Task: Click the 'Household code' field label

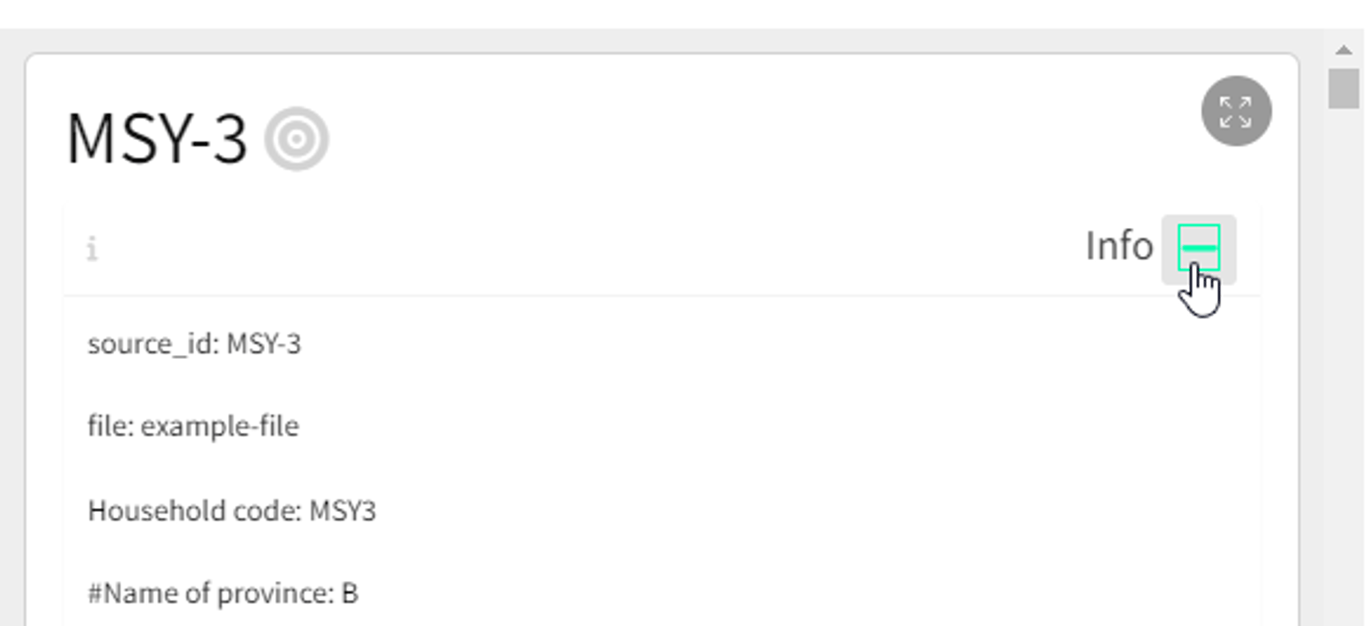Action: click(192, 511)
